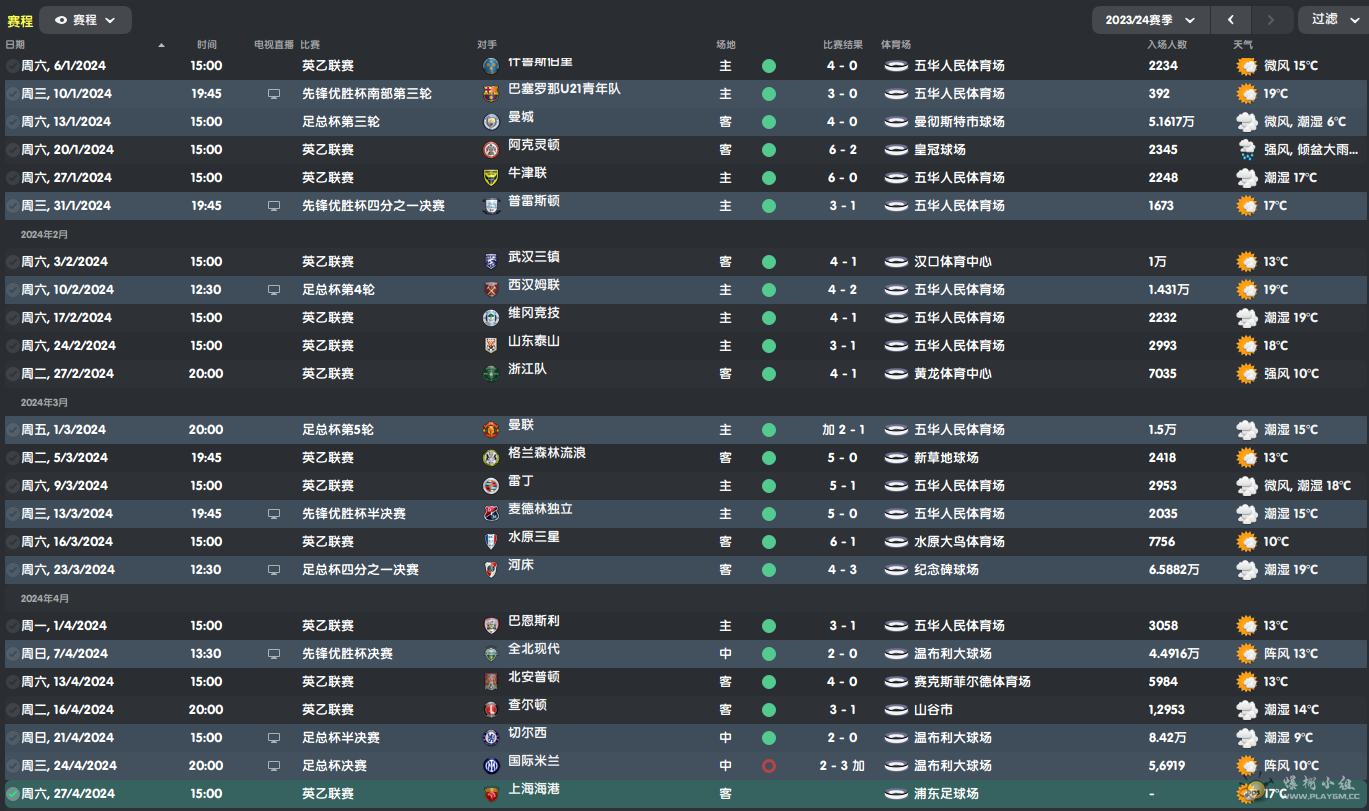Click the 上海海港 club badge
The image size is (1369, 811).
click(x=491, y=794)
